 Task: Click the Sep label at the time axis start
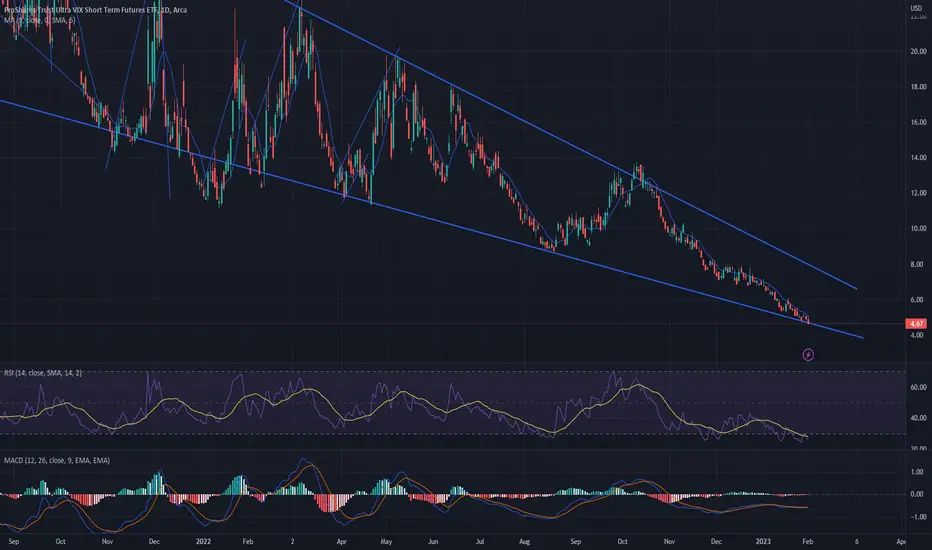click(14, 542)
